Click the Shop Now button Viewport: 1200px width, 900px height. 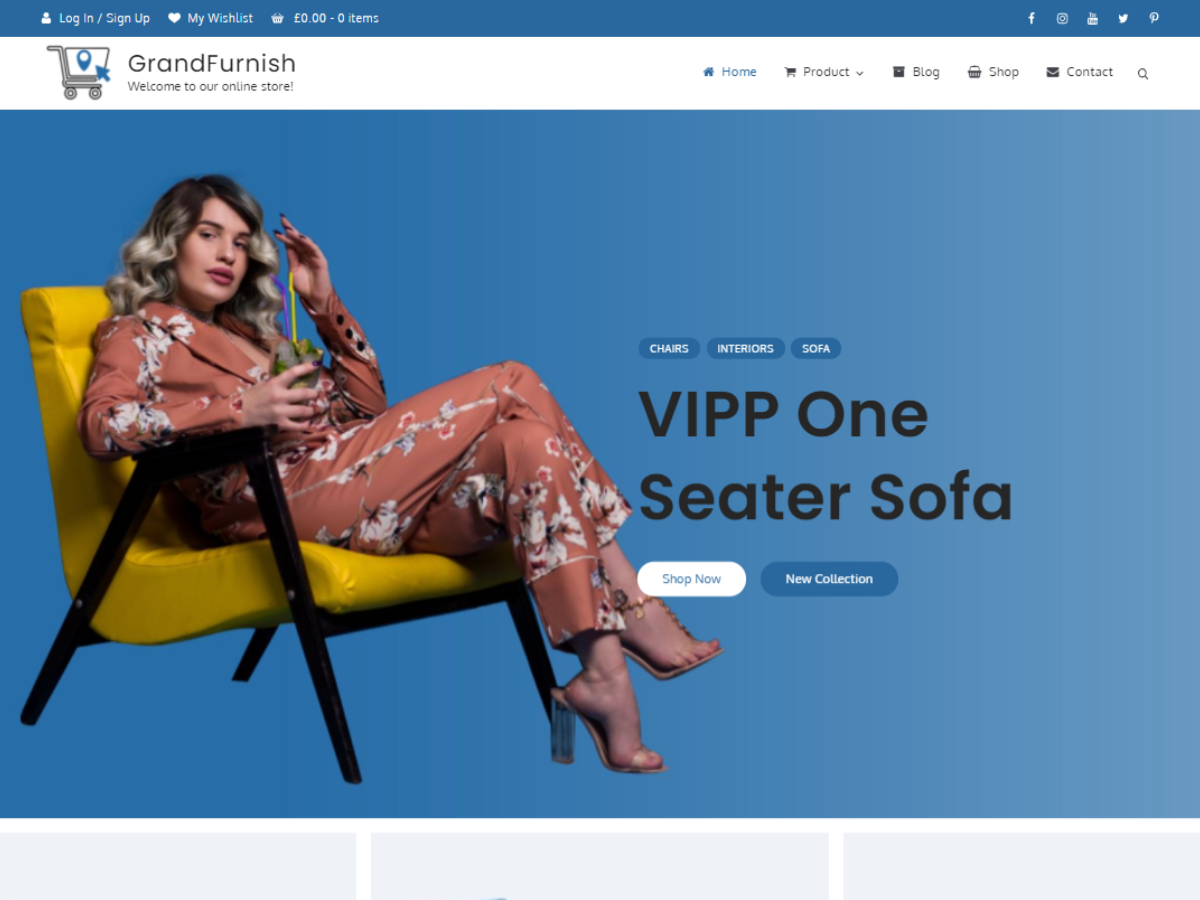pyautogui.click(x=691, y=579)
